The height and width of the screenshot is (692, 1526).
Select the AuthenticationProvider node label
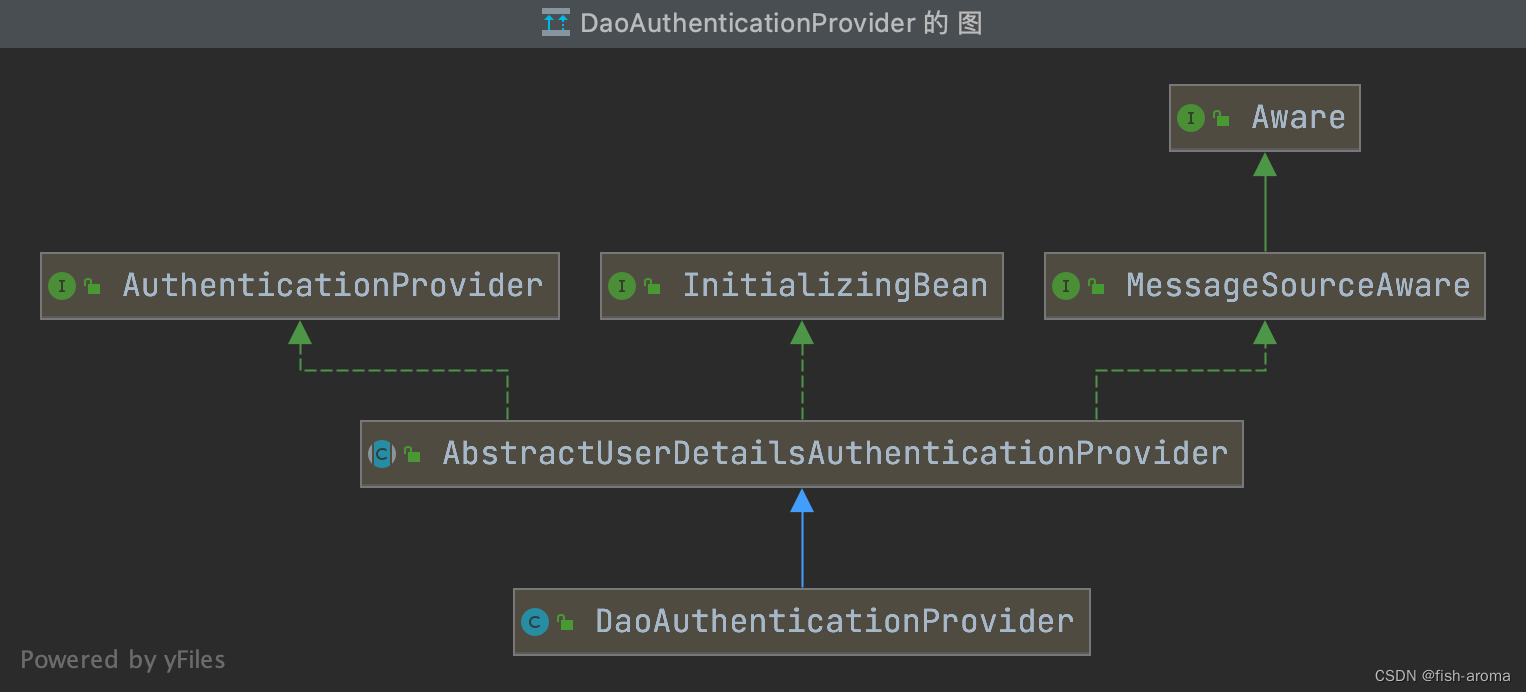(333, 286)
